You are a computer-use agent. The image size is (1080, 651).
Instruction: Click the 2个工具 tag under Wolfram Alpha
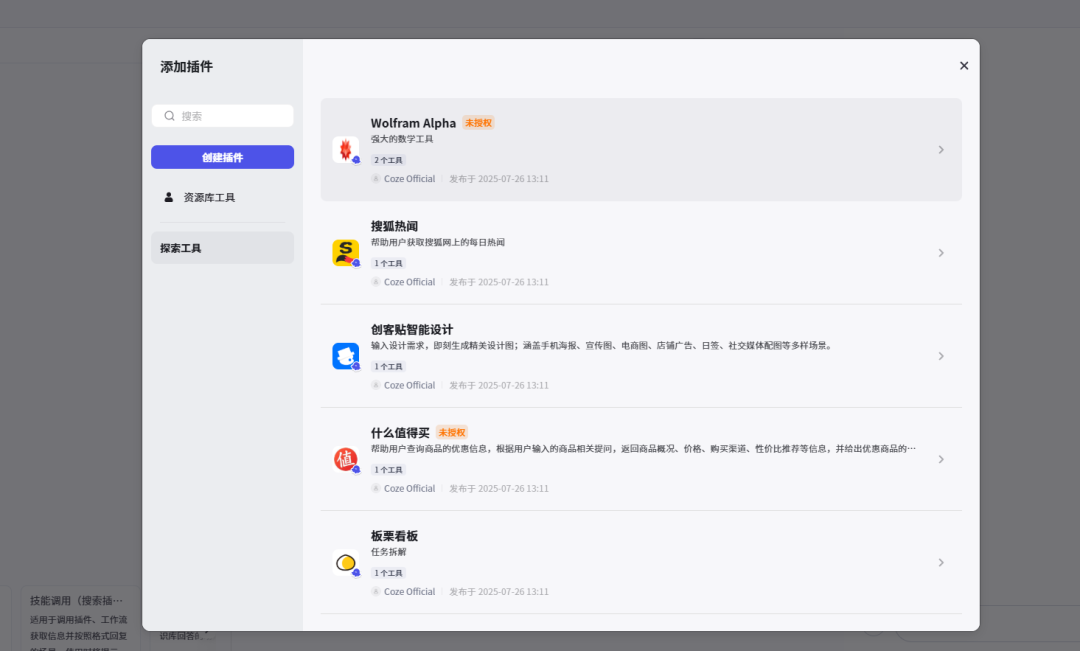tap(388, 160)
